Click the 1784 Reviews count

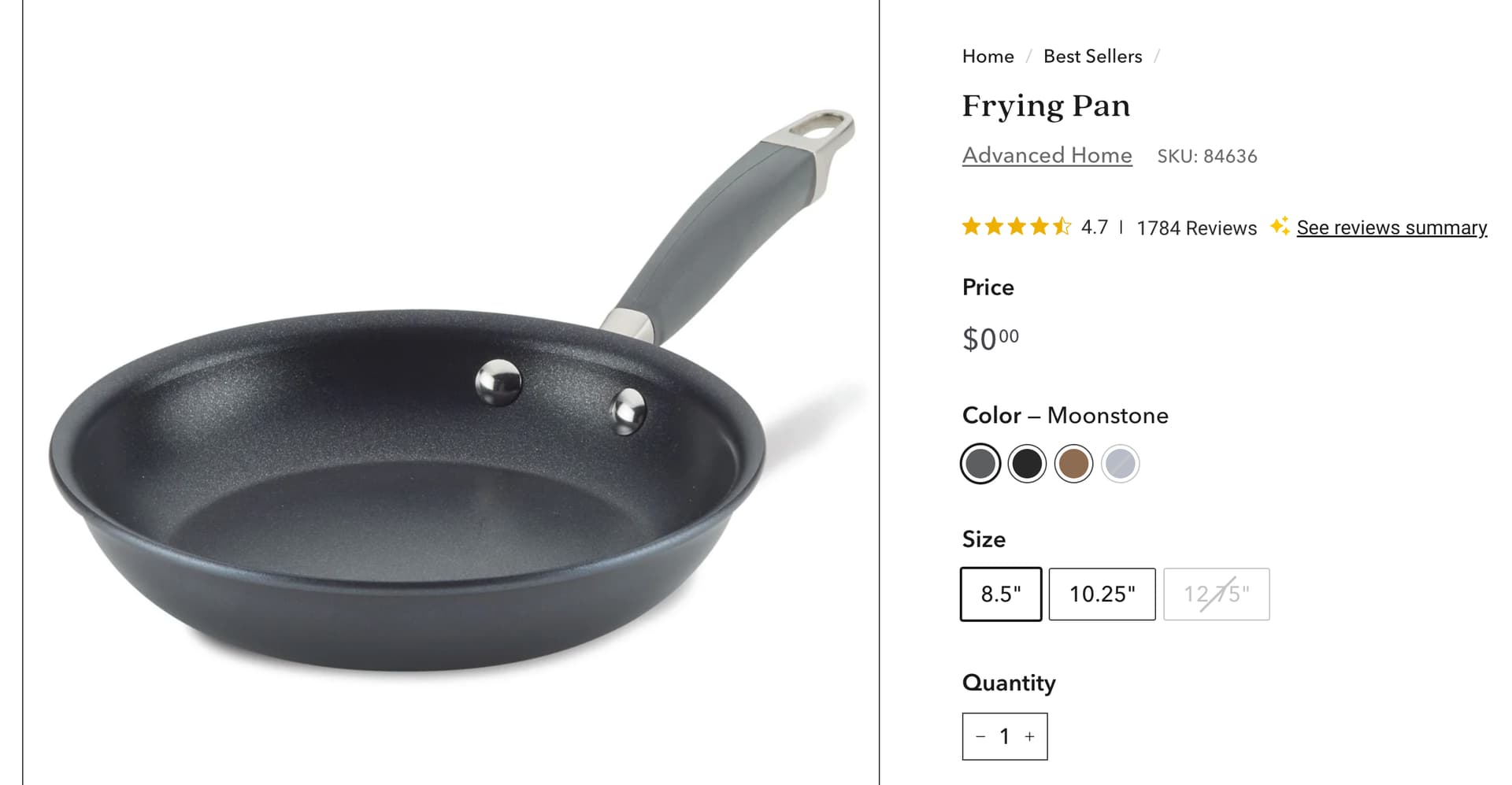click(x=1197, y=228)
